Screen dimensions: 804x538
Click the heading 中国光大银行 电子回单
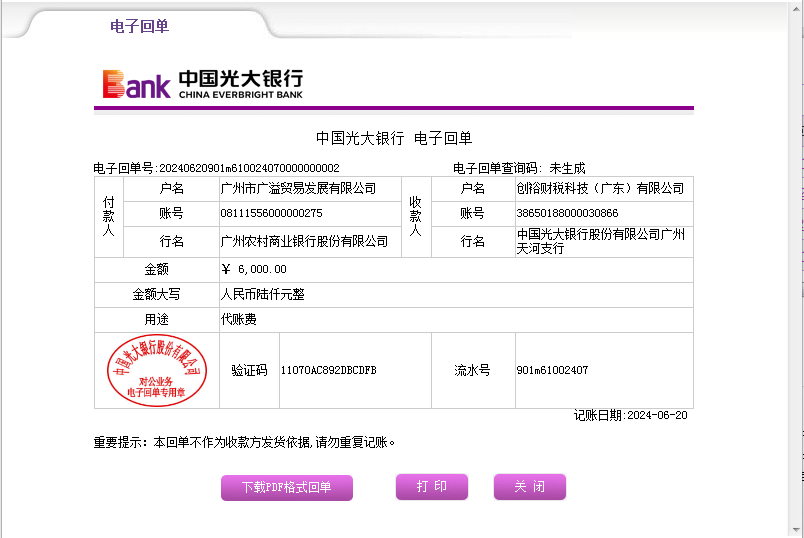coord(394,138)
